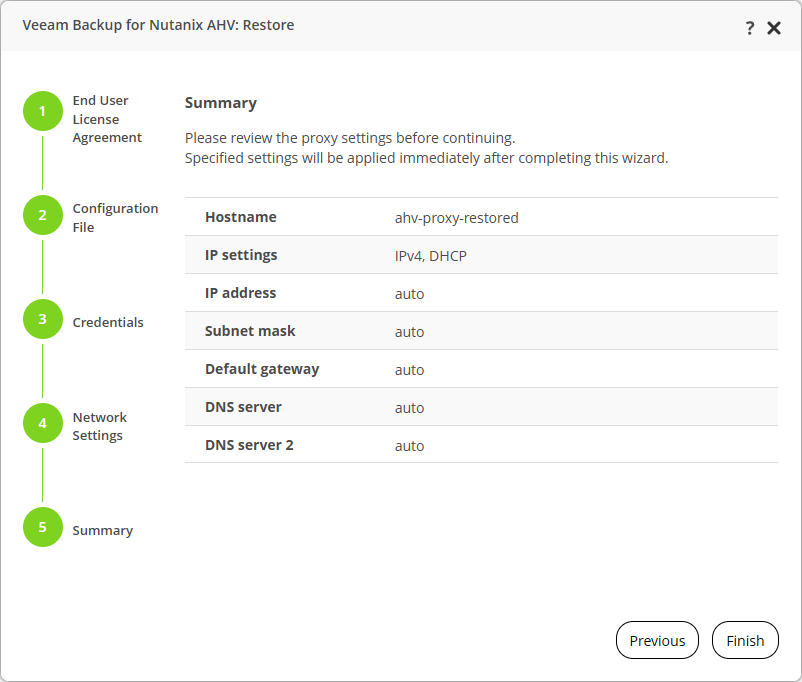Select the Default gateway auto value
This screenshot has height=682, width=802.
coord(409,370)
